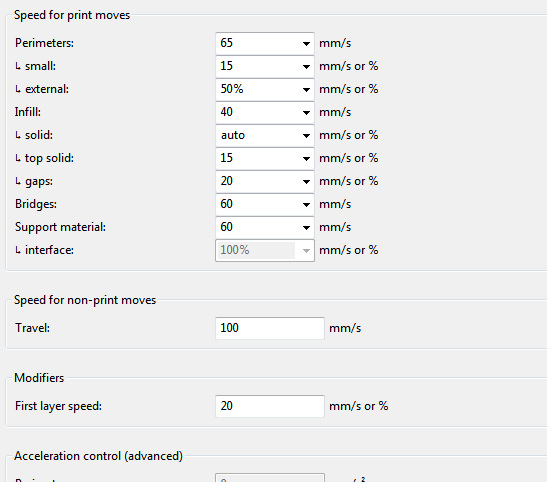Open the gaps speed dropdown arrow
The height and width of the screenshot is (482, 547).
(306, 182)
